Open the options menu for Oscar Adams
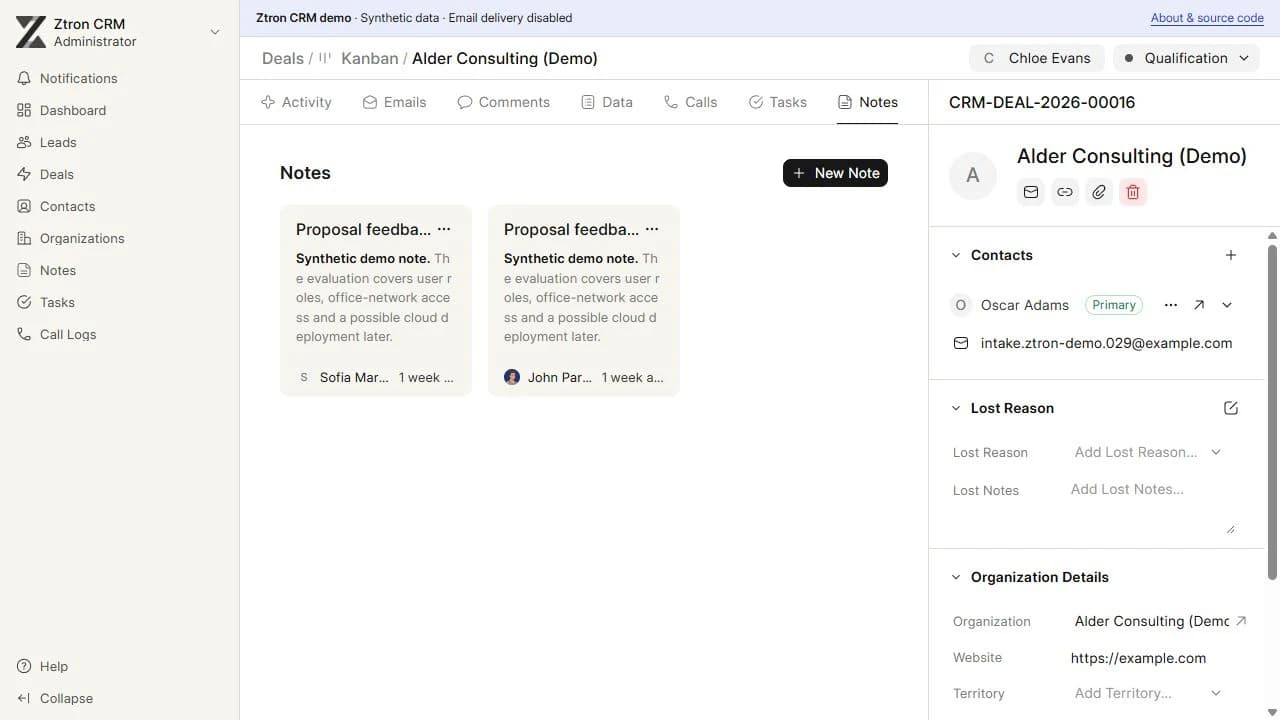Image resolution: width=1280 pixels, height=720 pixels. click(1171, 305)
